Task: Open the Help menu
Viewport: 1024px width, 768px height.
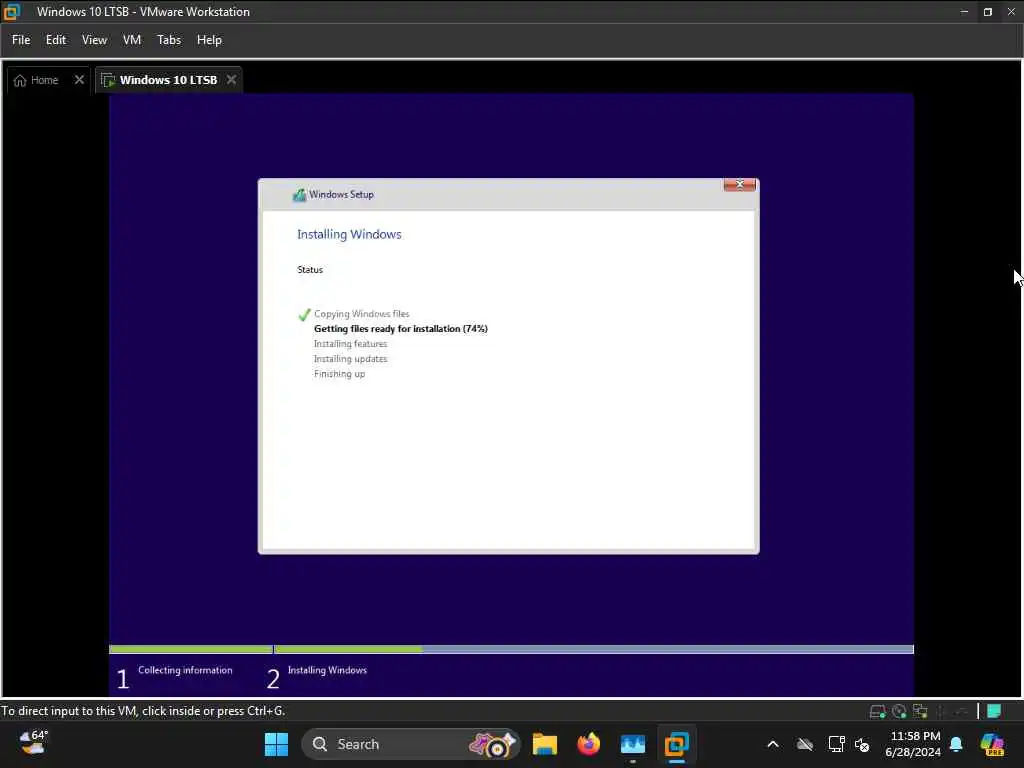Action: coord(209,40)
